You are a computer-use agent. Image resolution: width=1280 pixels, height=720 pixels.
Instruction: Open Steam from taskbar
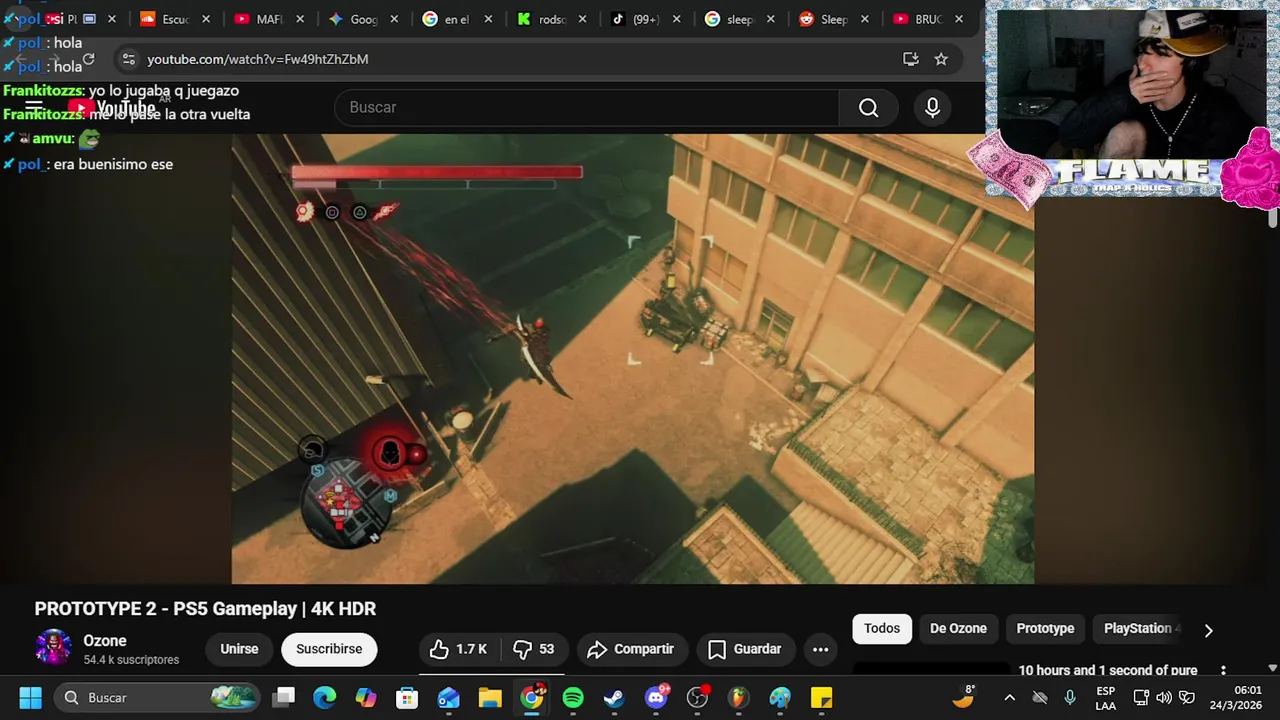click(614, 697)
